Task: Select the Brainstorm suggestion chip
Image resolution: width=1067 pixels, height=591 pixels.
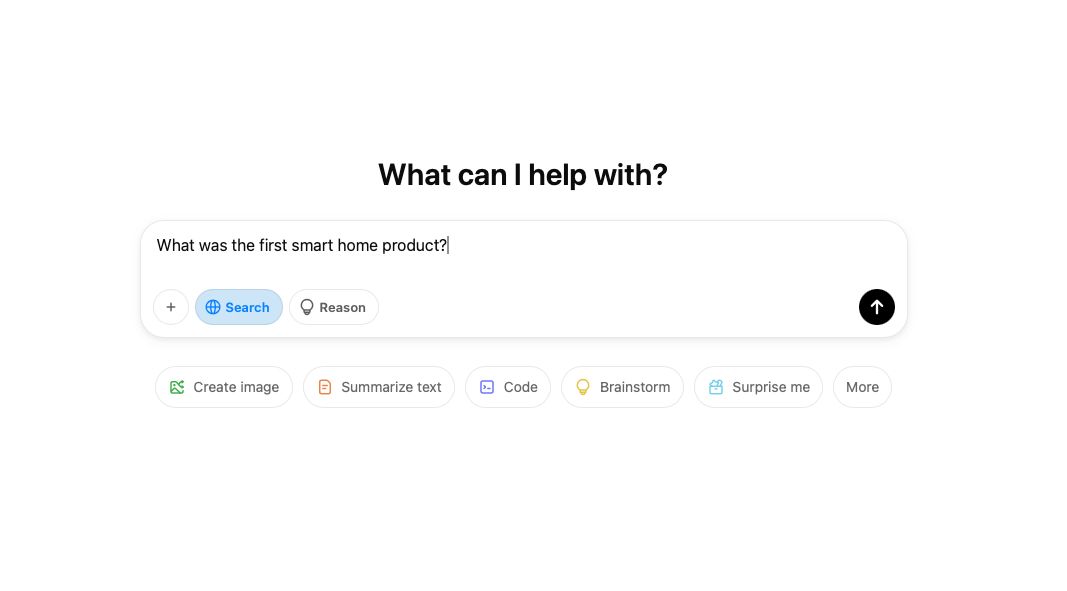Action: click(622, 386)
